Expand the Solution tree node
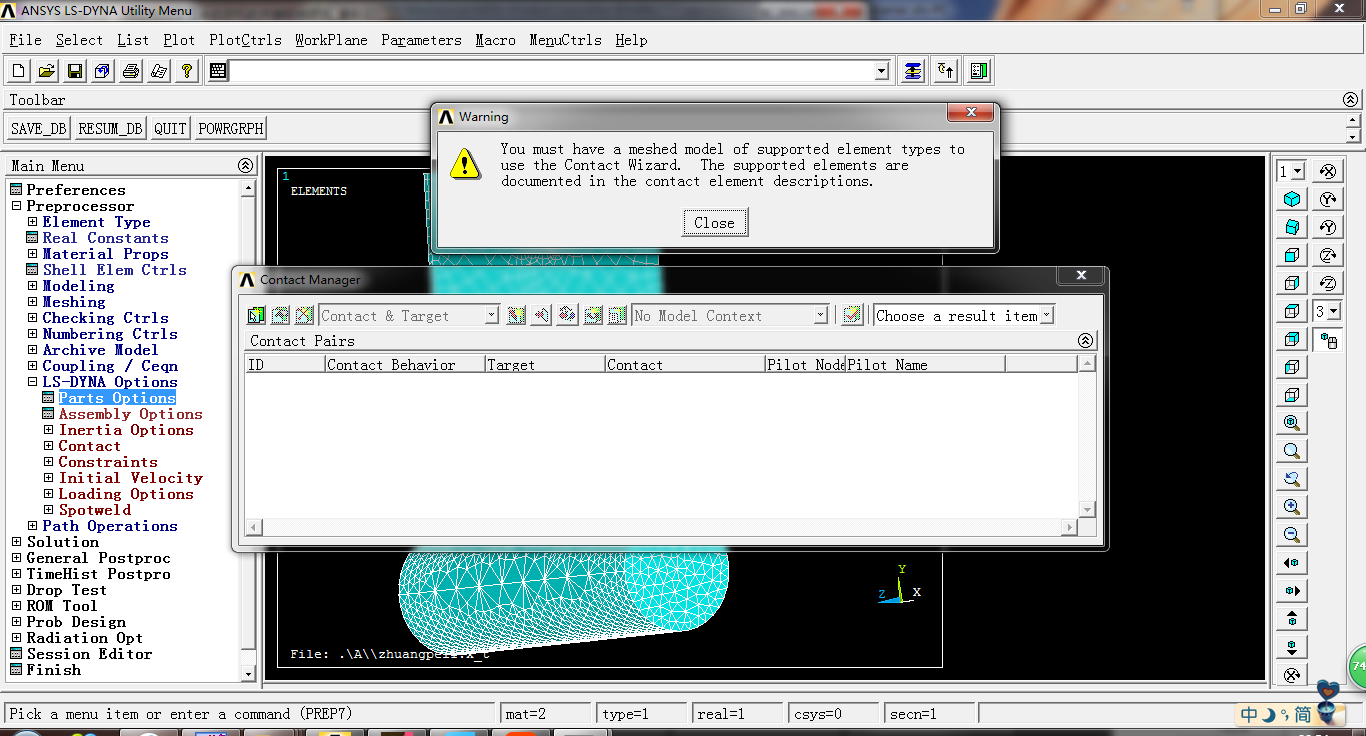The height and width of the screenshot is (736, 1366). click(x=17, y=542)
